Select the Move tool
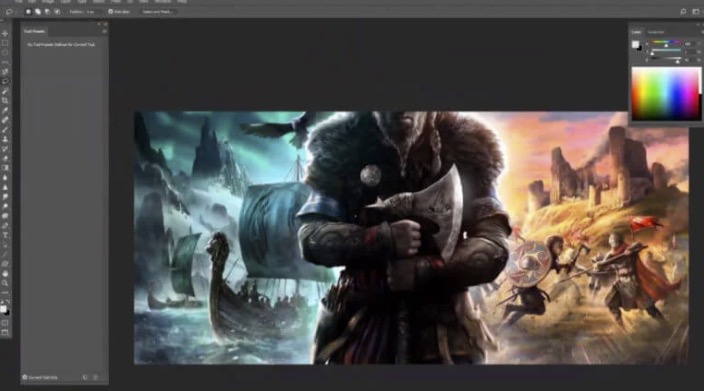704x391 pixels. [x=5, y=34]
